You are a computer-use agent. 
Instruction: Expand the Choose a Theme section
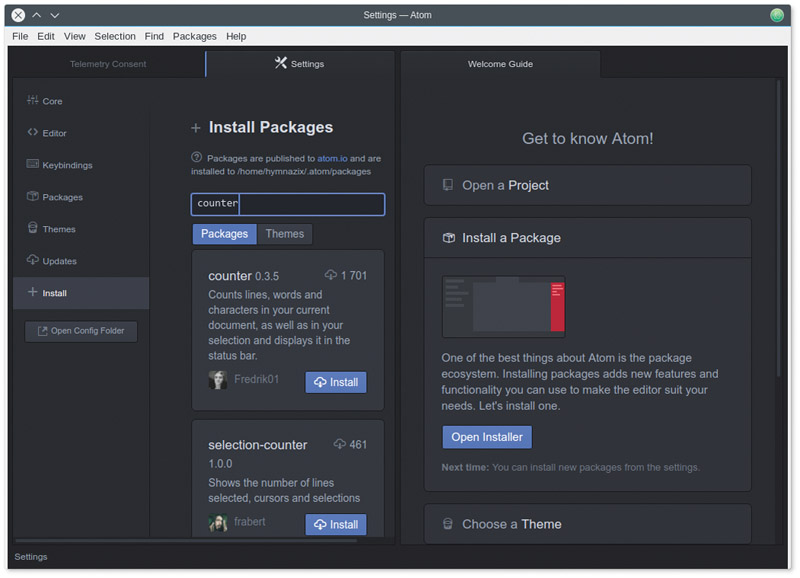[587, 524]
